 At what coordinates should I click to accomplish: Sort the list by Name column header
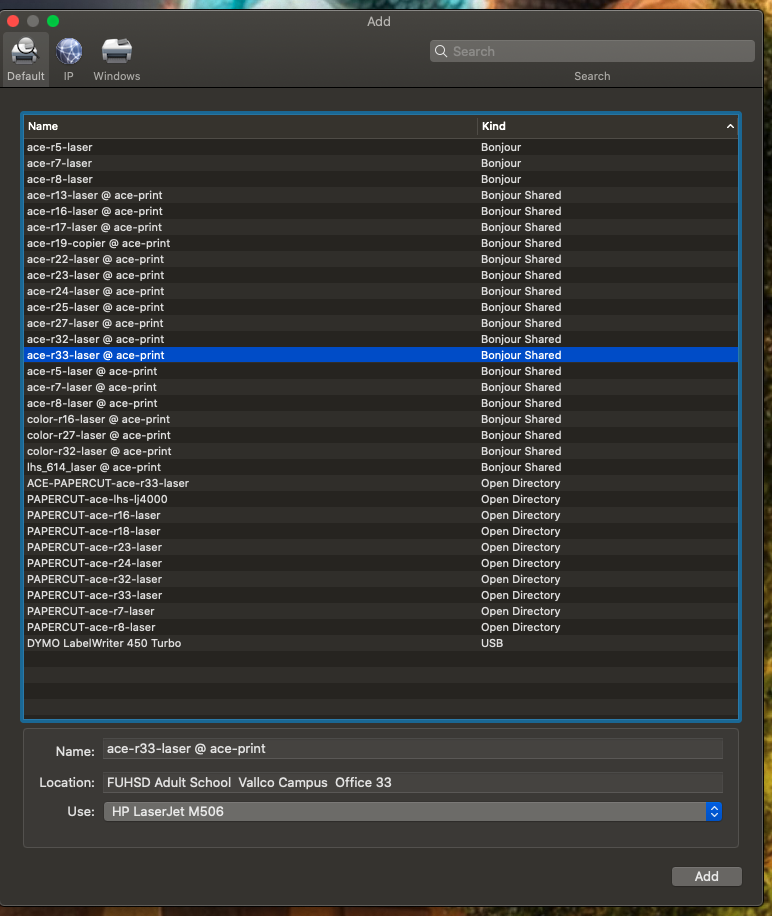[250, 126]
